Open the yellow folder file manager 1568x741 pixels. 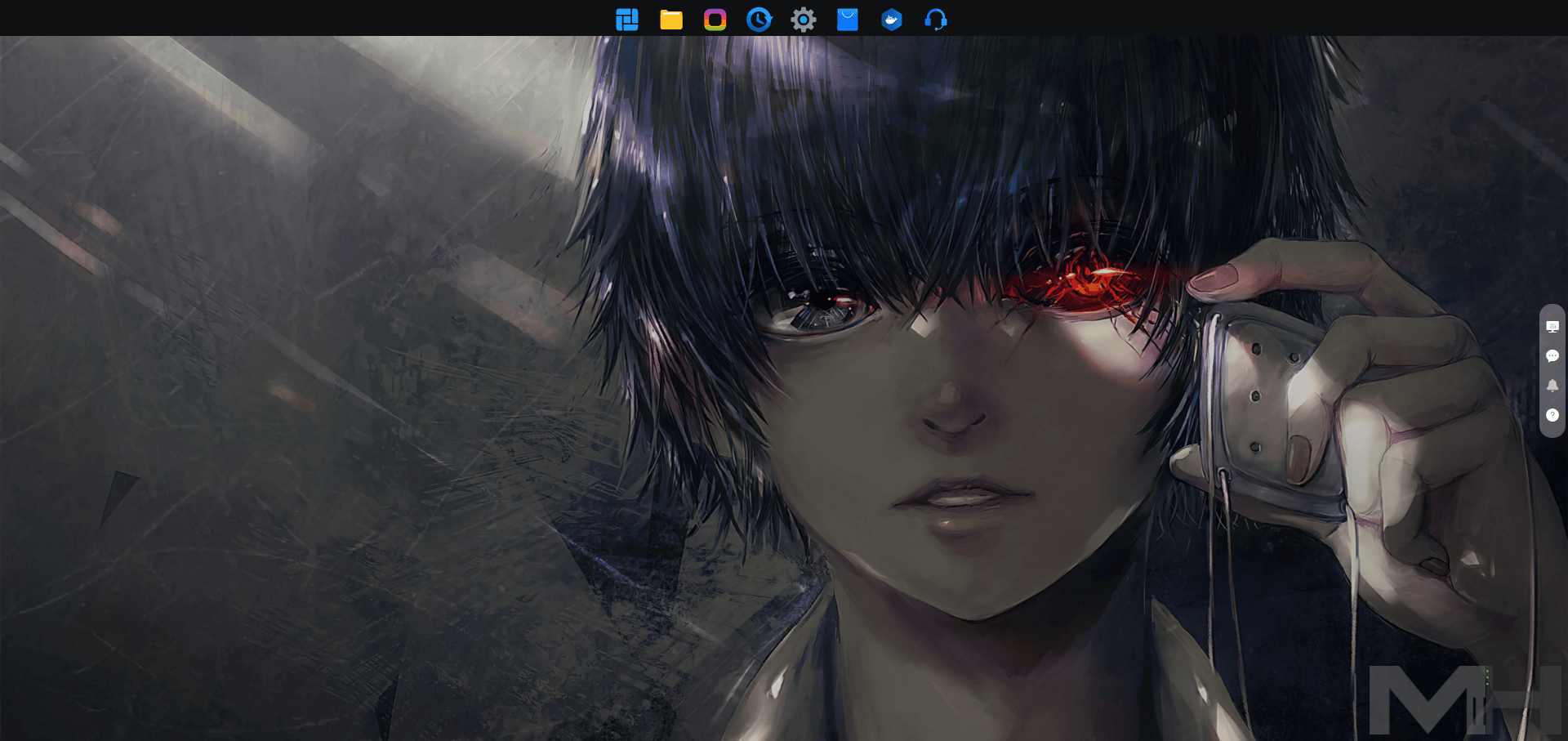pyautogui.click(x=671, y=20)
